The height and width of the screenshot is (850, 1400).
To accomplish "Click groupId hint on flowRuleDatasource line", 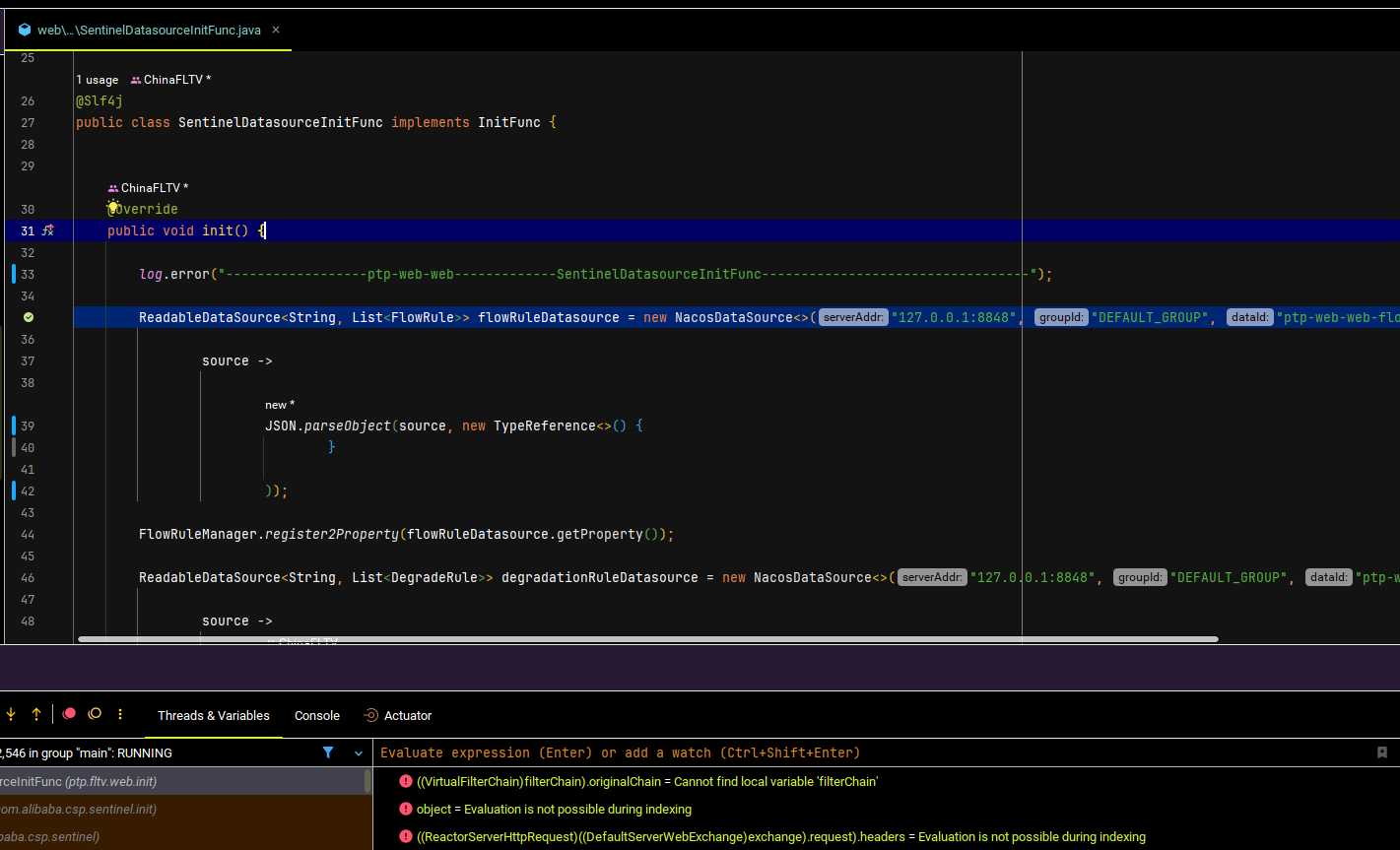I will [x=1061, y=317].
